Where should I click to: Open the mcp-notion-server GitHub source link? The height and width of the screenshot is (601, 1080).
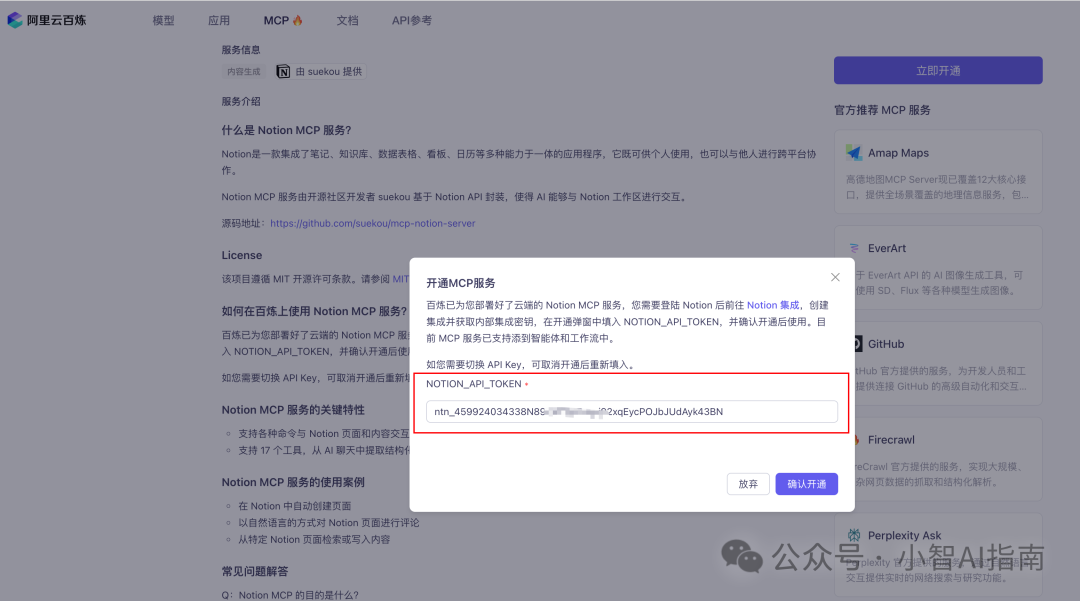[372, 223]
